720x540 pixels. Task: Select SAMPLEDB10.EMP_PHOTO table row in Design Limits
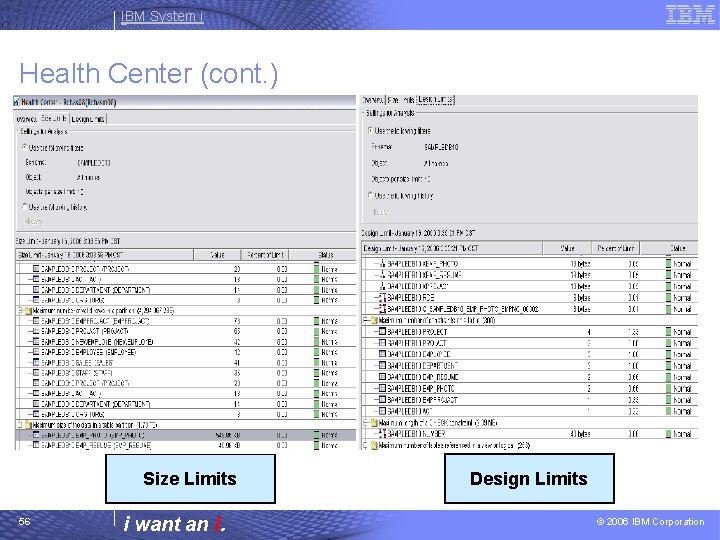coord(530,388)
